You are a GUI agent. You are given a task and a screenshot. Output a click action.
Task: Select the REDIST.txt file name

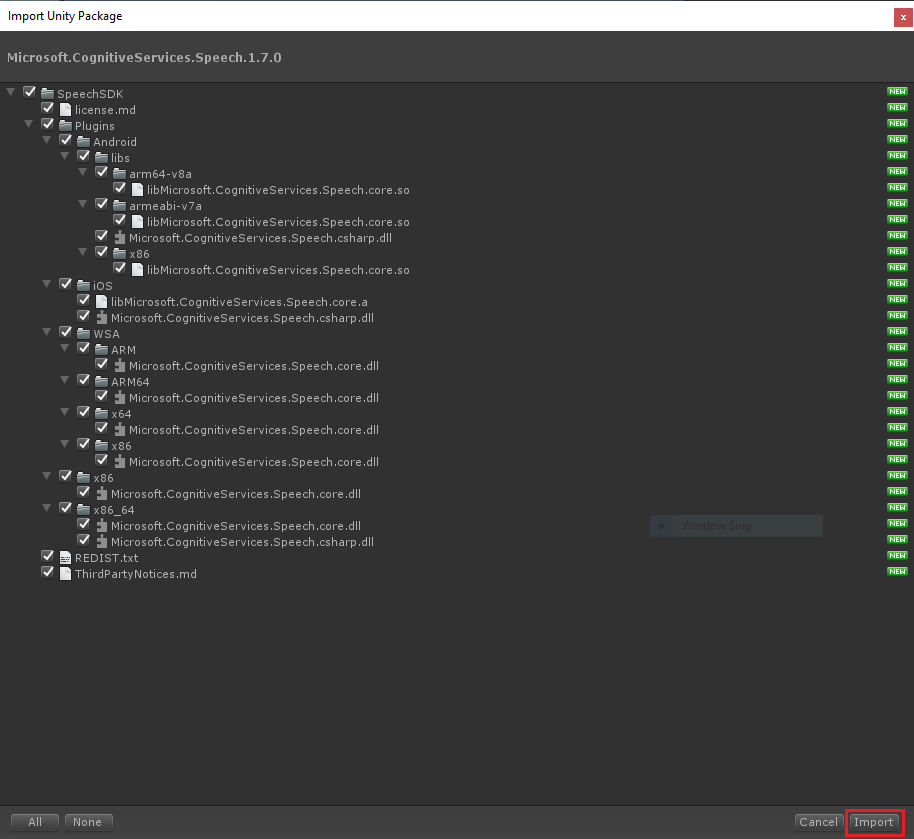pyautogui.click(x=107, y=559)
